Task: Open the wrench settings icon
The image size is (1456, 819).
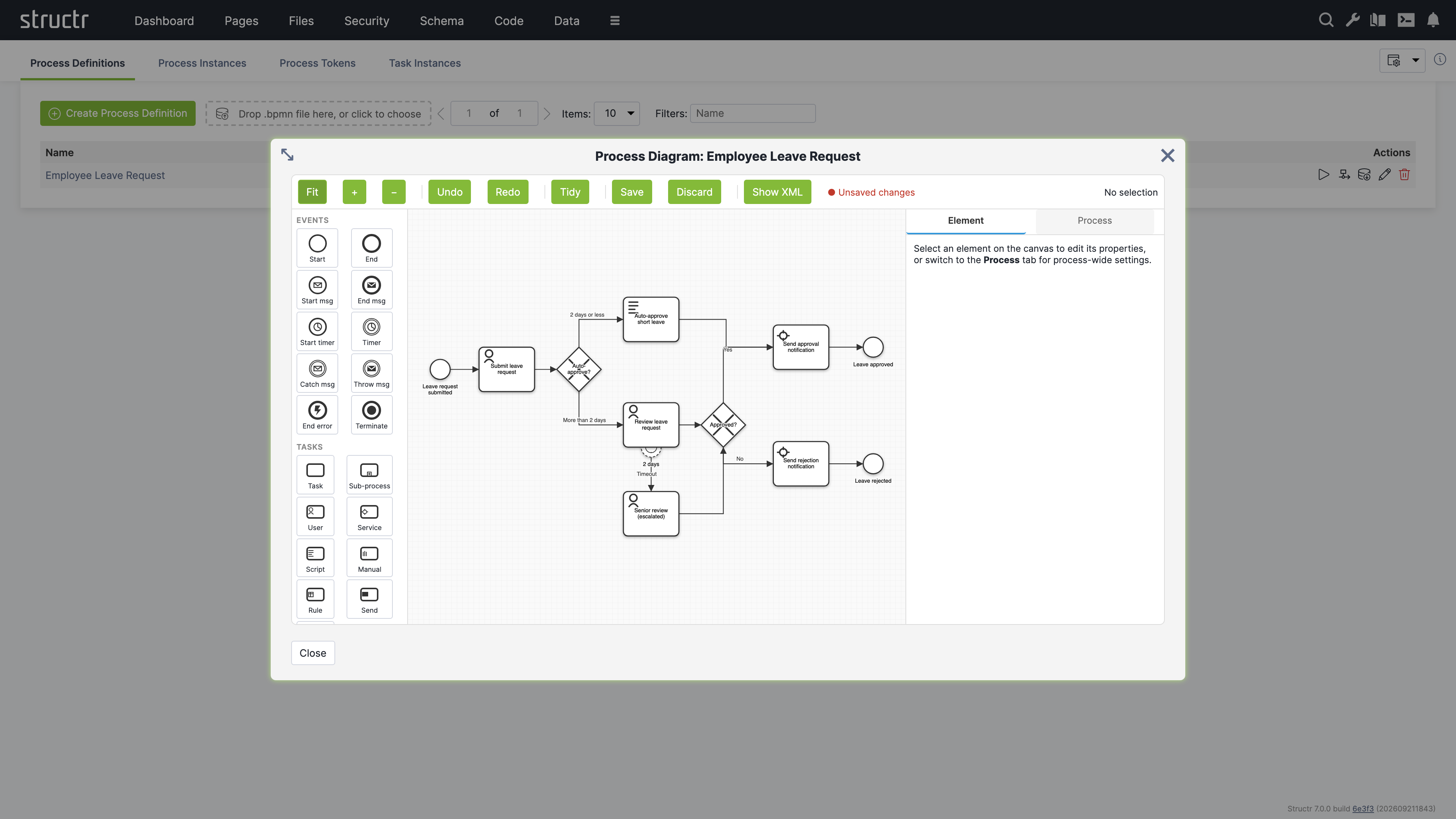Action: pos(1352,20)
